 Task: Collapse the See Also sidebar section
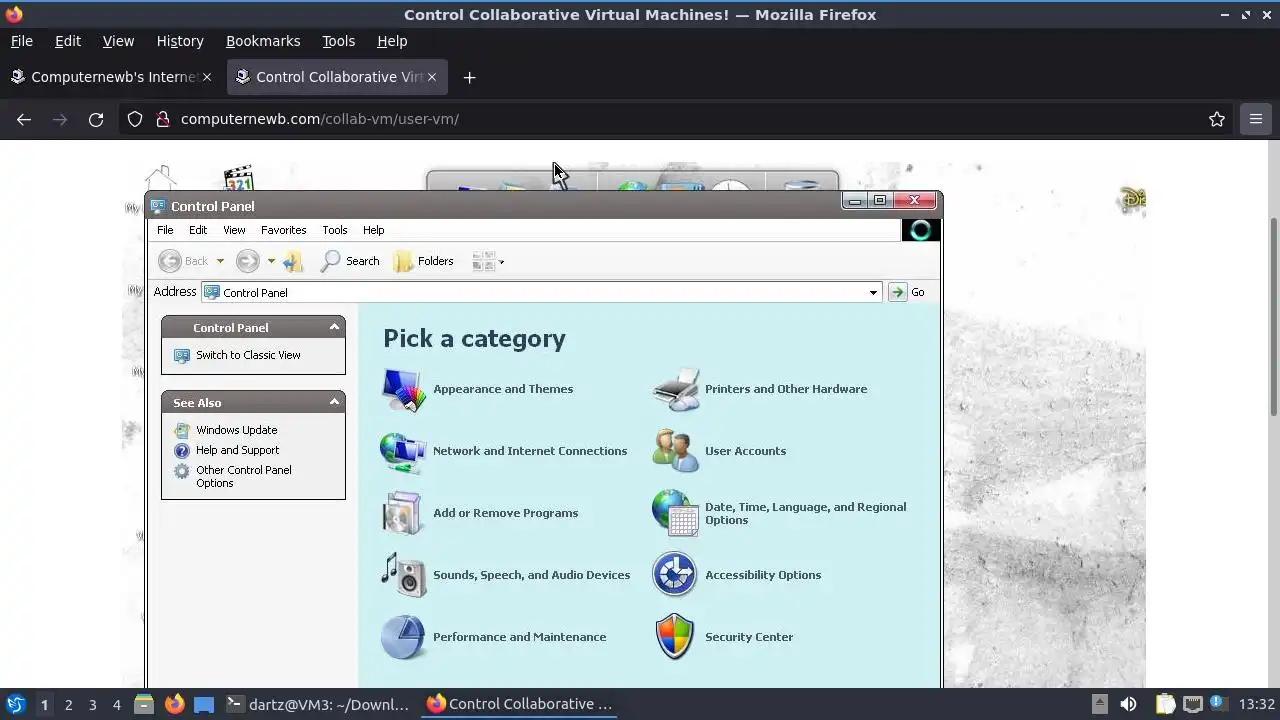pos(334,402)
